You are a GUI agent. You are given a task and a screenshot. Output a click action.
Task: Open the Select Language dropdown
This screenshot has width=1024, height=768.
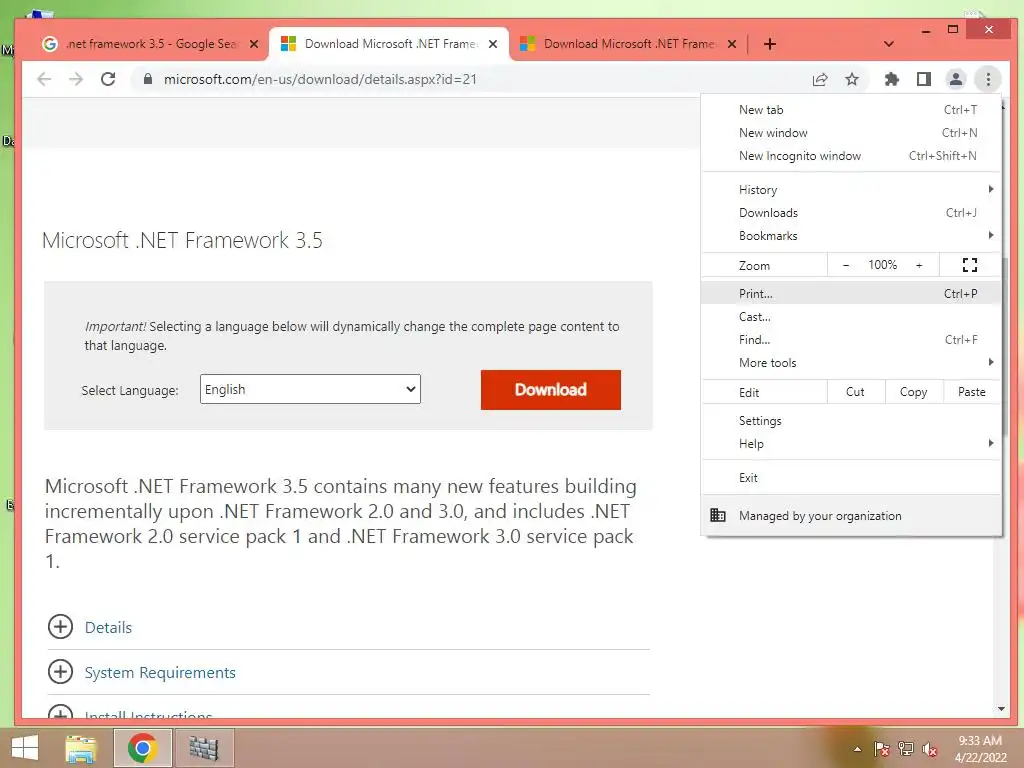coord(310,389)
